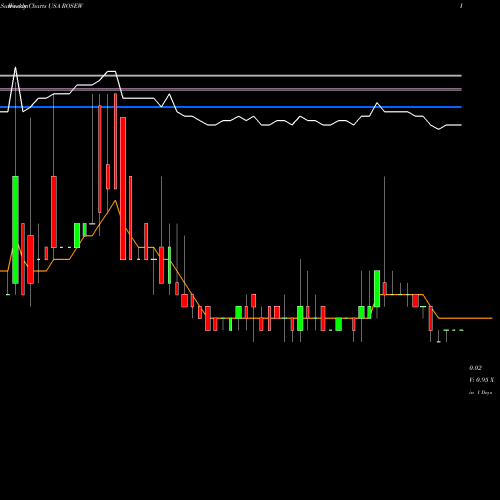This screenshot has width=500, height=500.
Task: Click the white indicator line's first sharp peak
Action: click(15, 68)
